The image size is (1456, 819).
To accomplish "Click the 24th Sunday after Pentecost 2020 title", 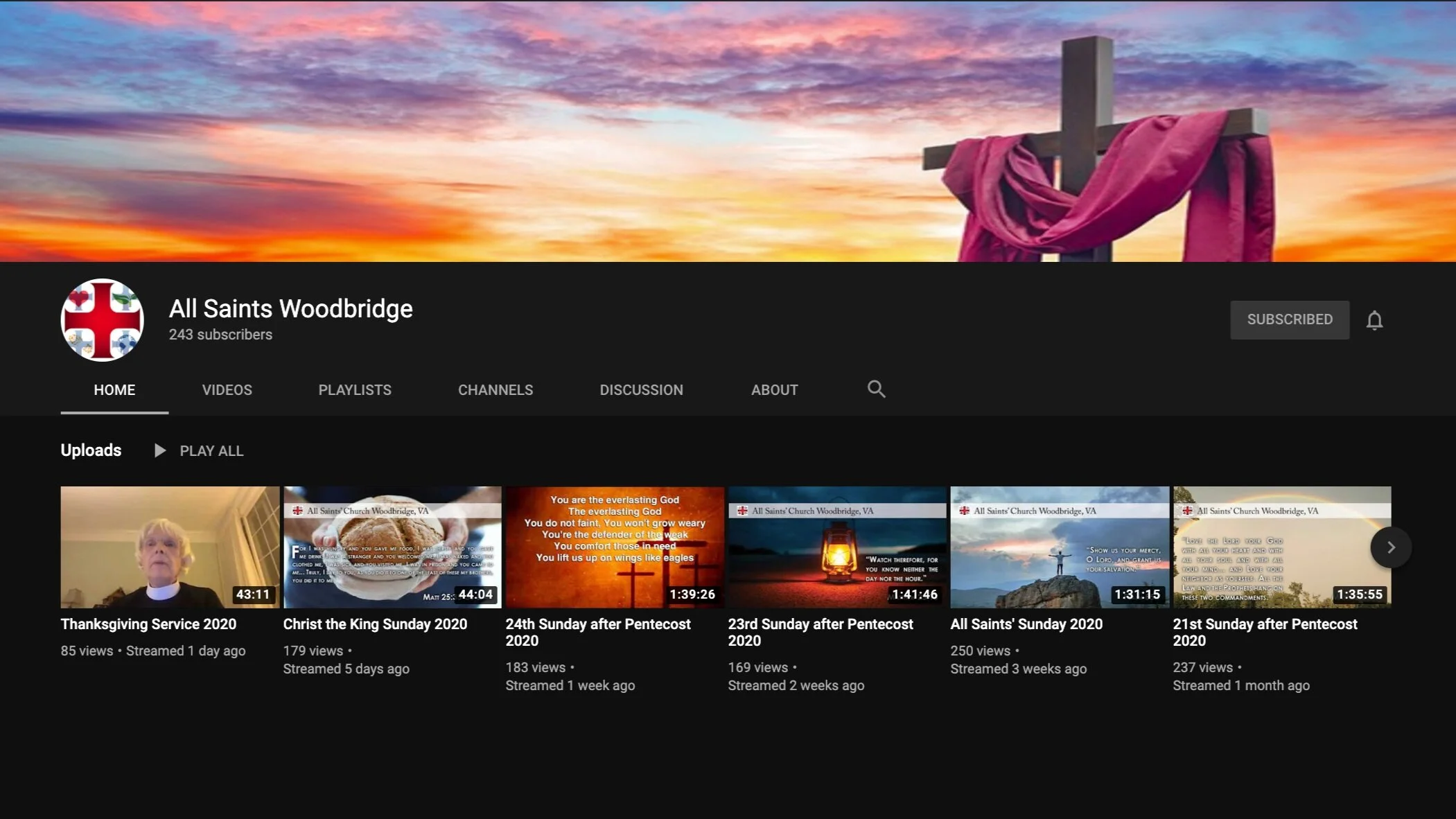I will 598,633.
